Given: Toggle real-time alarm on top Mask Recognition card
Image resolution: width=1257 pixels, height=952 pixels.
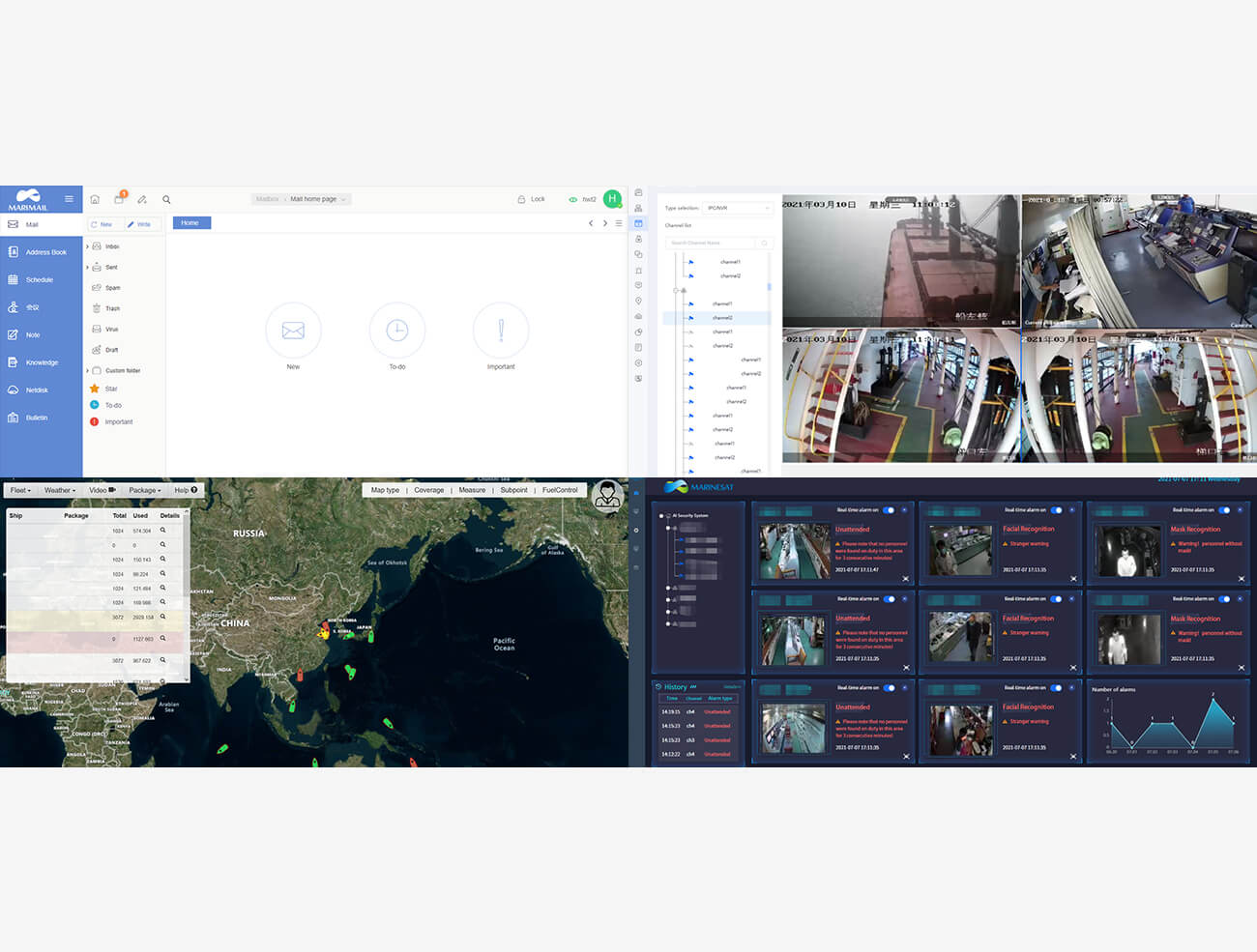Looking at the screenshot, I should [1224, 510].
